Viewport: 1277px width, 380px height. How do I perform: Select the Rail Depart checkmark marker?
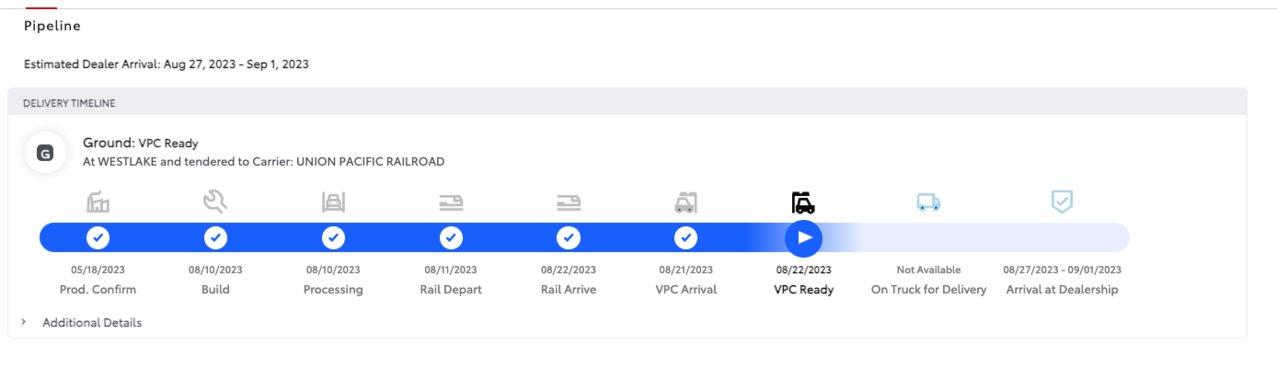pyautogui.click(x=451, y=238)
